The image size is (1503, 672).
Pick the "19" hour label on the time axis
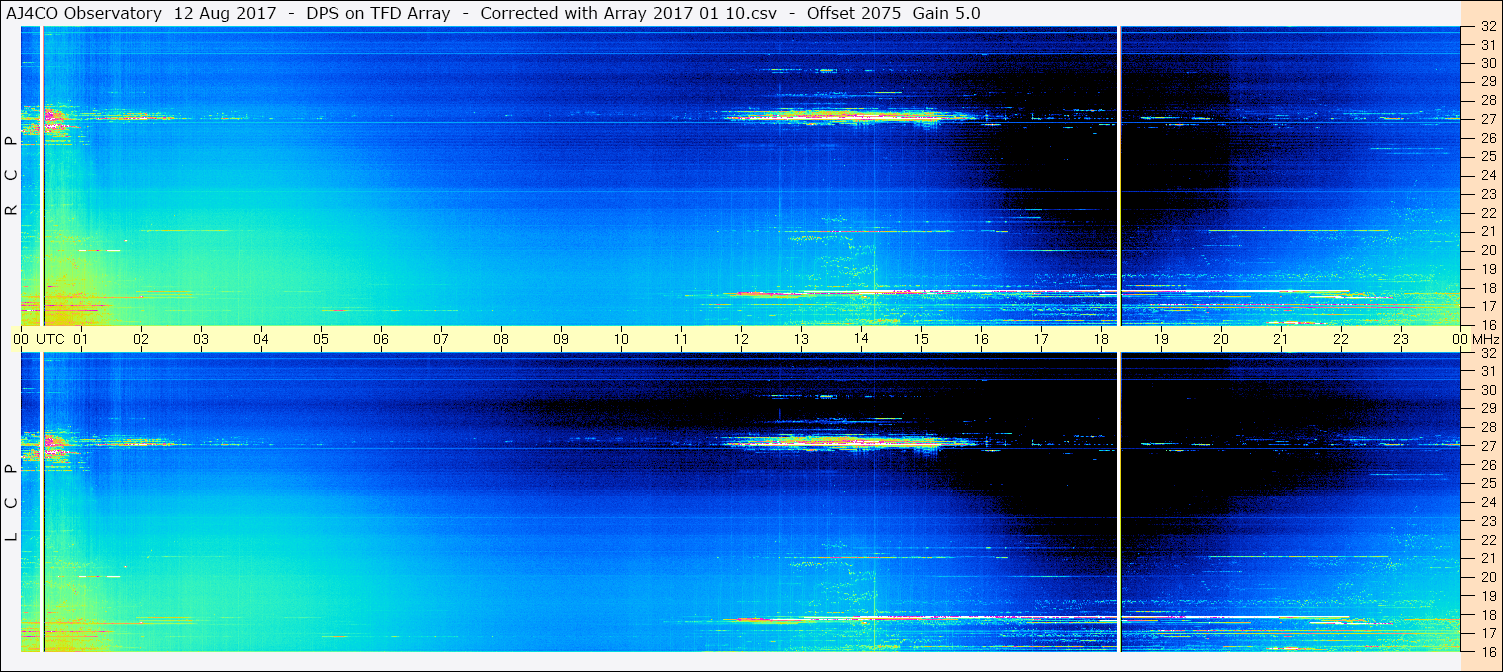[x=1161, y=339]
